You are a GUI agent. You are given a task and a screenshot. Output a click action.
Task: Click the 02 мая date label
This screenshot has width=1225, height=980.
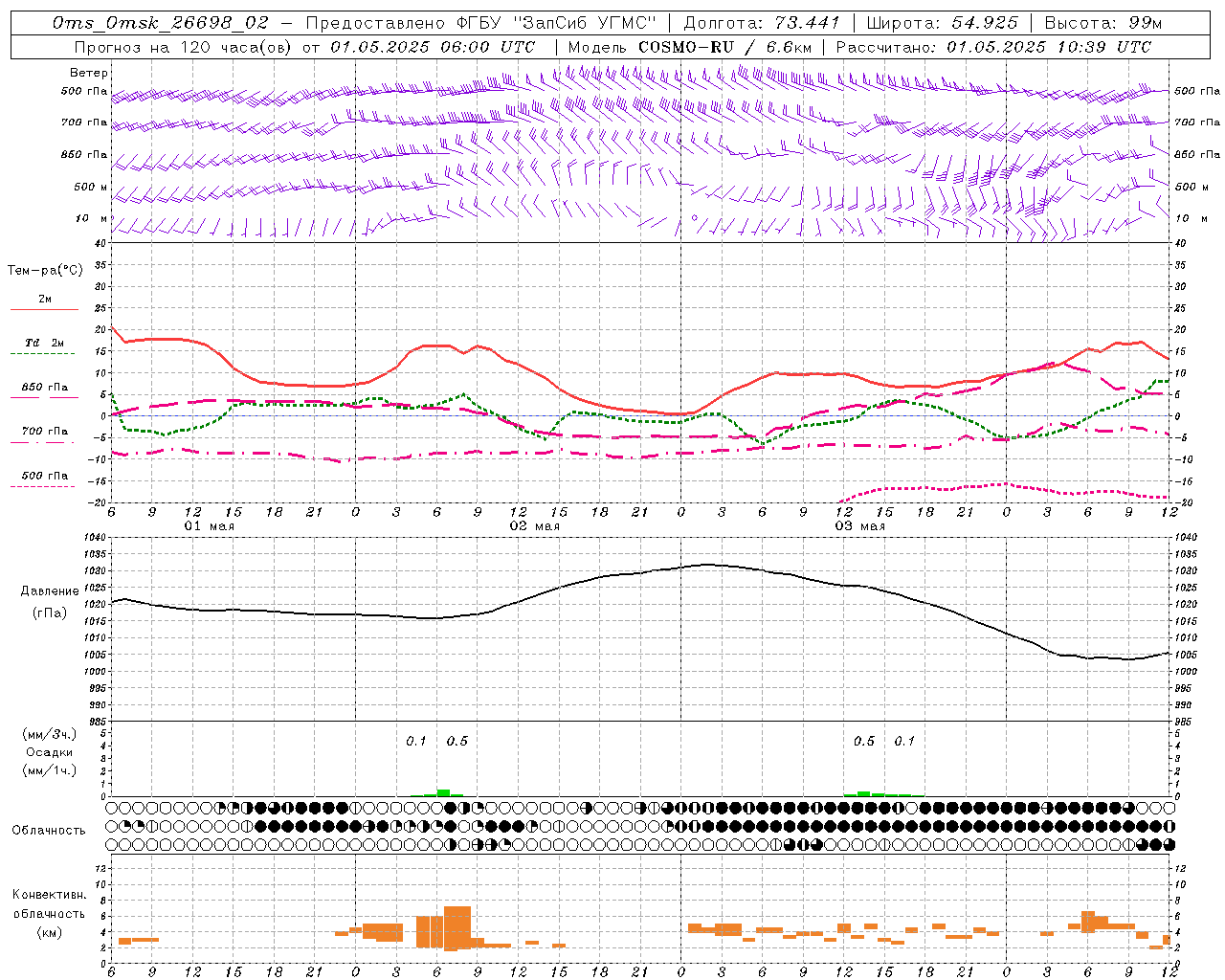(535, 526)
